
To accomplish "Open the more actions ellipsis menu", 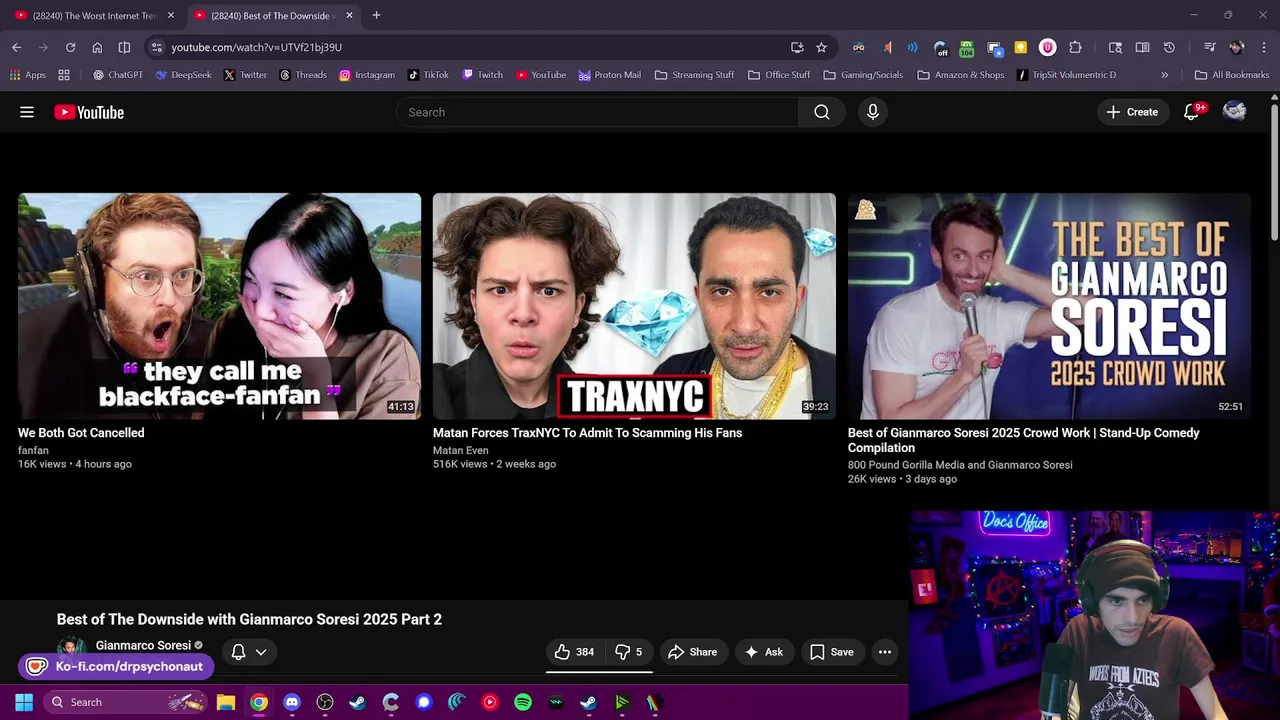I will [x=885, y=652].
